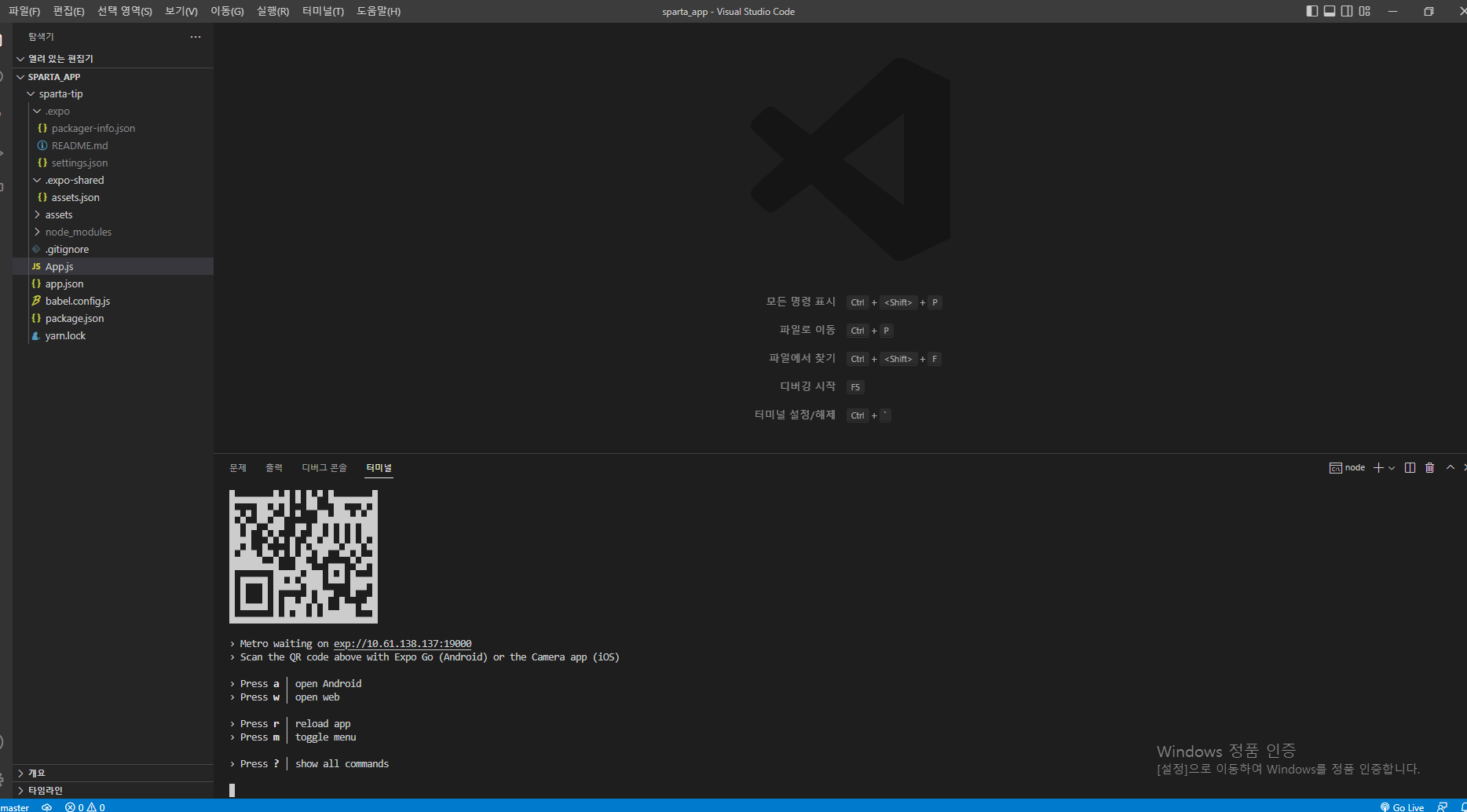Open the terminal launch profile dropdown arrow

1392,468
